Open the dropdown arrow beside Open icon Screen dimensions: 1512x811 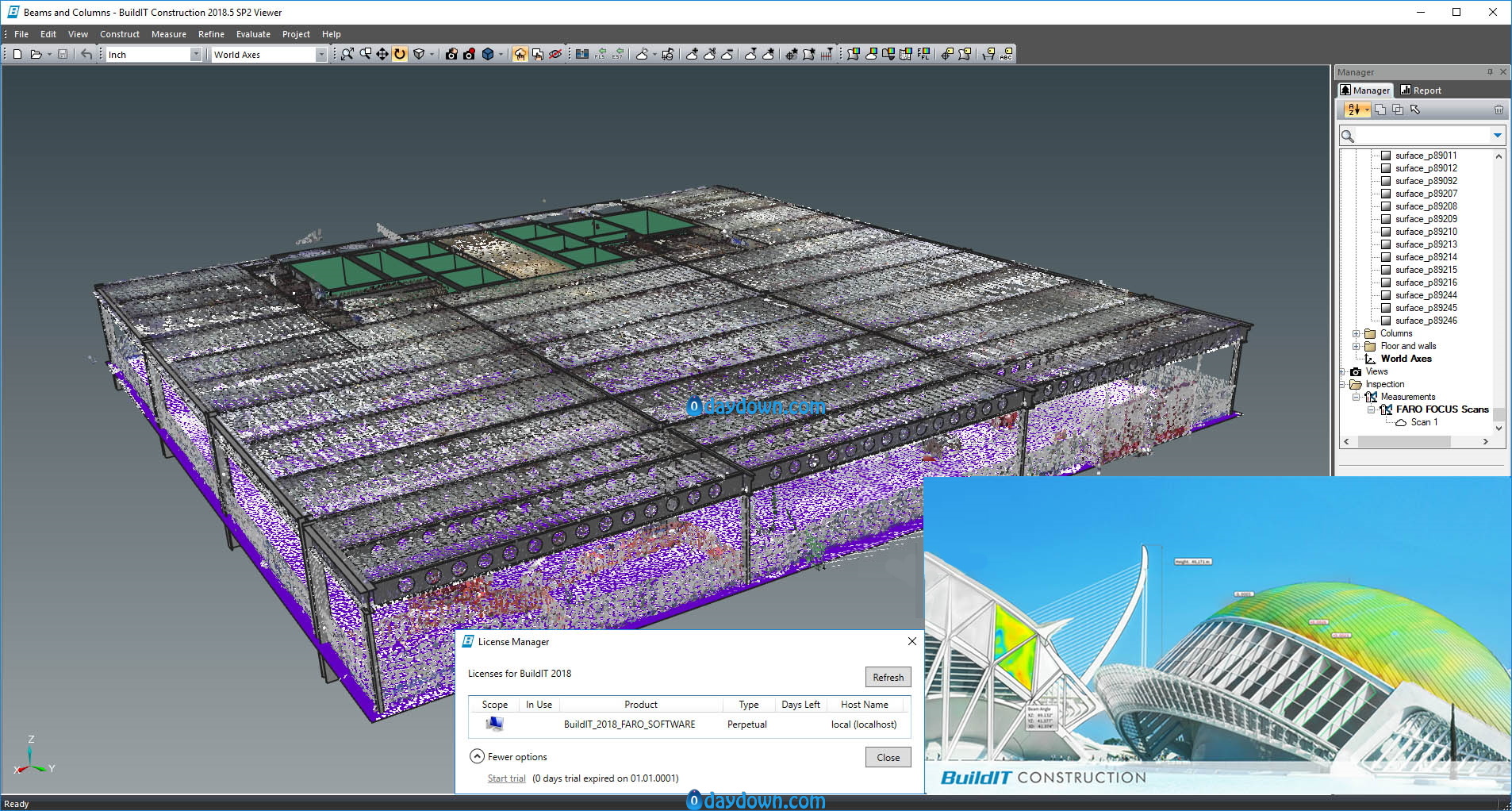(49, 54)
